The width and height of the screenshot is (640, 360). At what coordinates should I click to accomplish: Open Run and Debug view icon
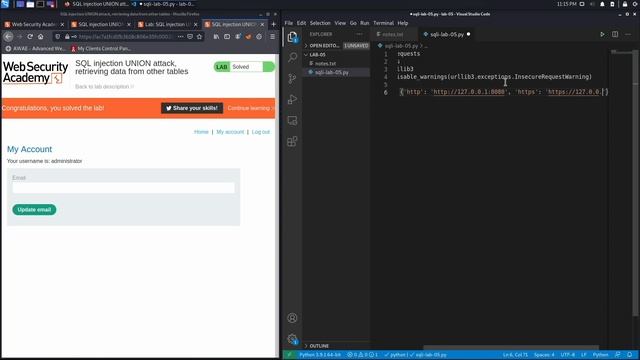point(292,99)
